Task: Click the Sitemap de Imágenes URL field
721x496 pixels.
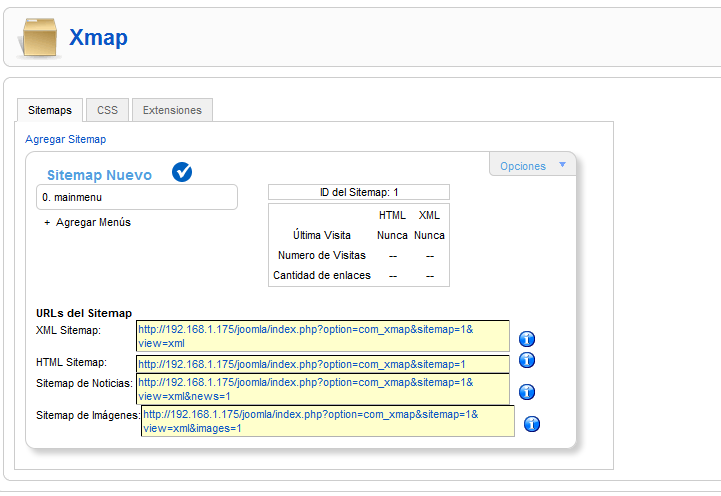Action: (327, 421)
